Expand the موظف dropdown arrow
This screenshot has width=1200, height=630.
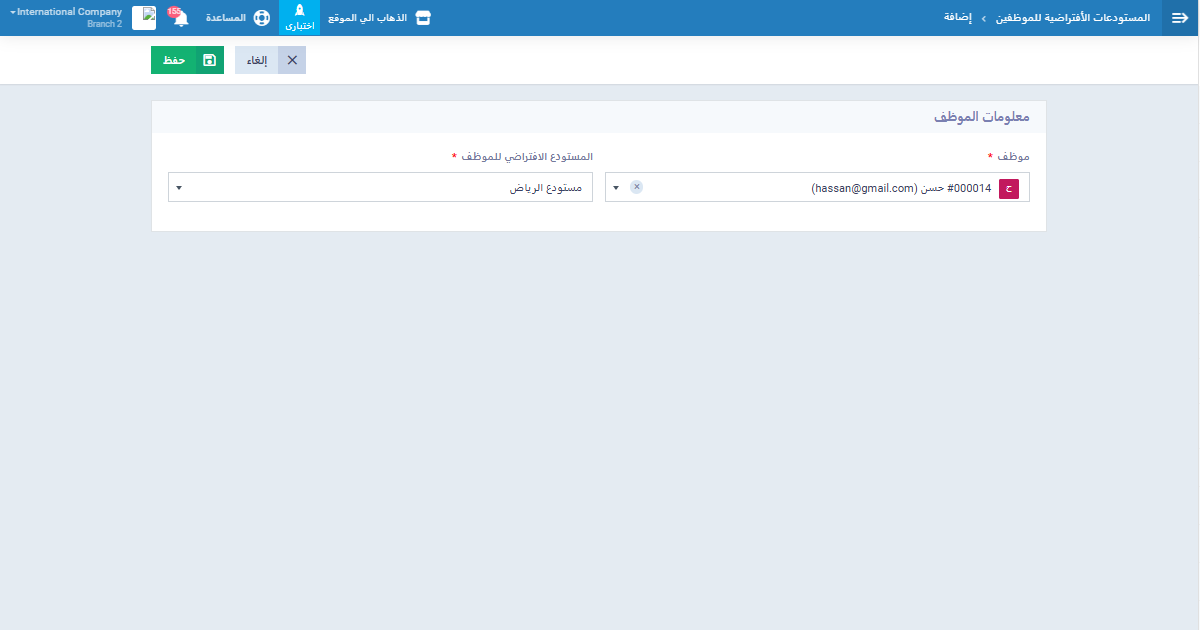tap(616, 188)
